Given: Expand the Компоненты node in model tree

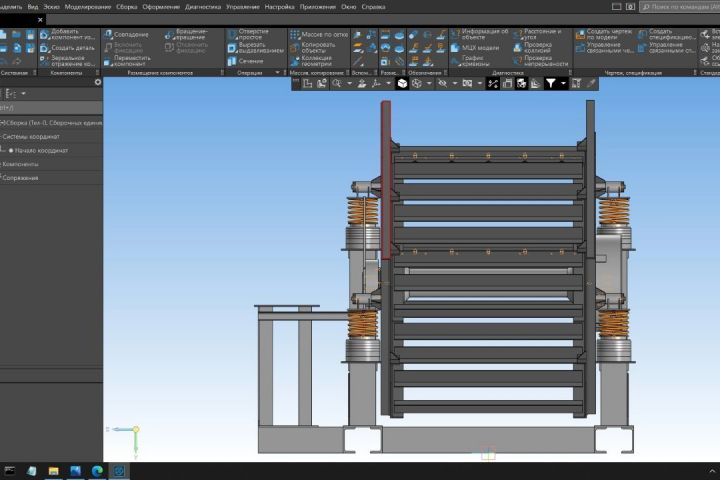Looking at the screenshot, I should [20, 164].
